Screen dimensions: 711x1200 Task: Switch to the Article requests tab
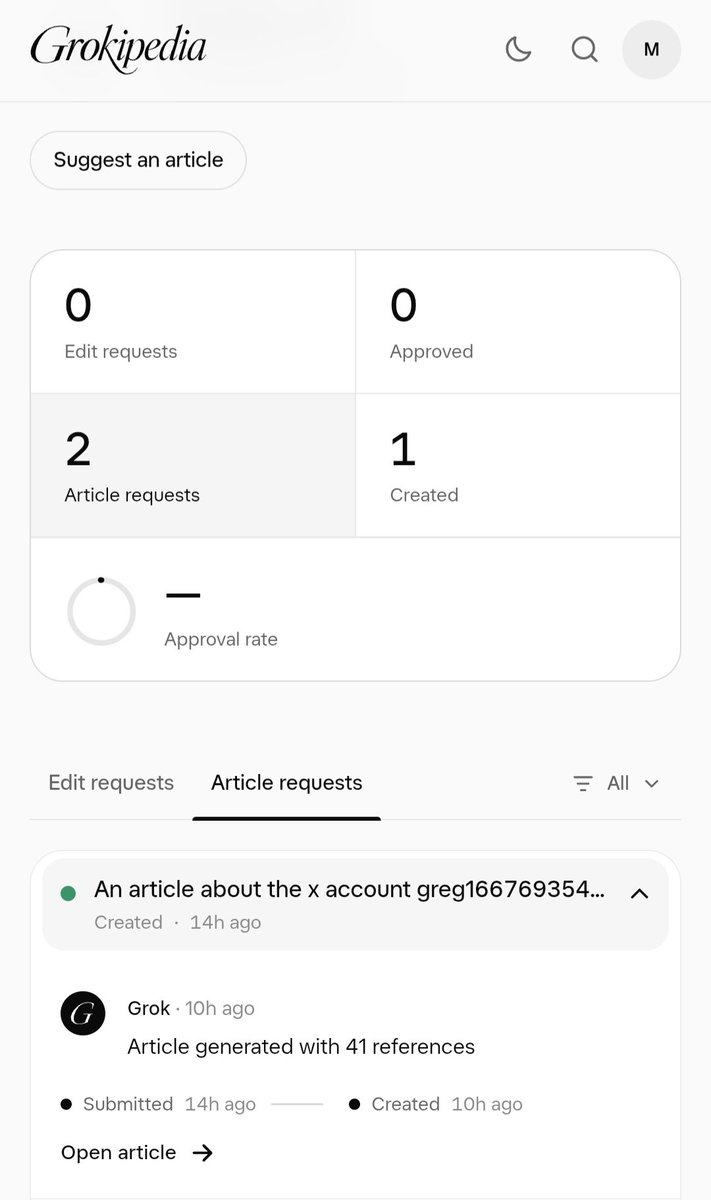coord(287,783)
